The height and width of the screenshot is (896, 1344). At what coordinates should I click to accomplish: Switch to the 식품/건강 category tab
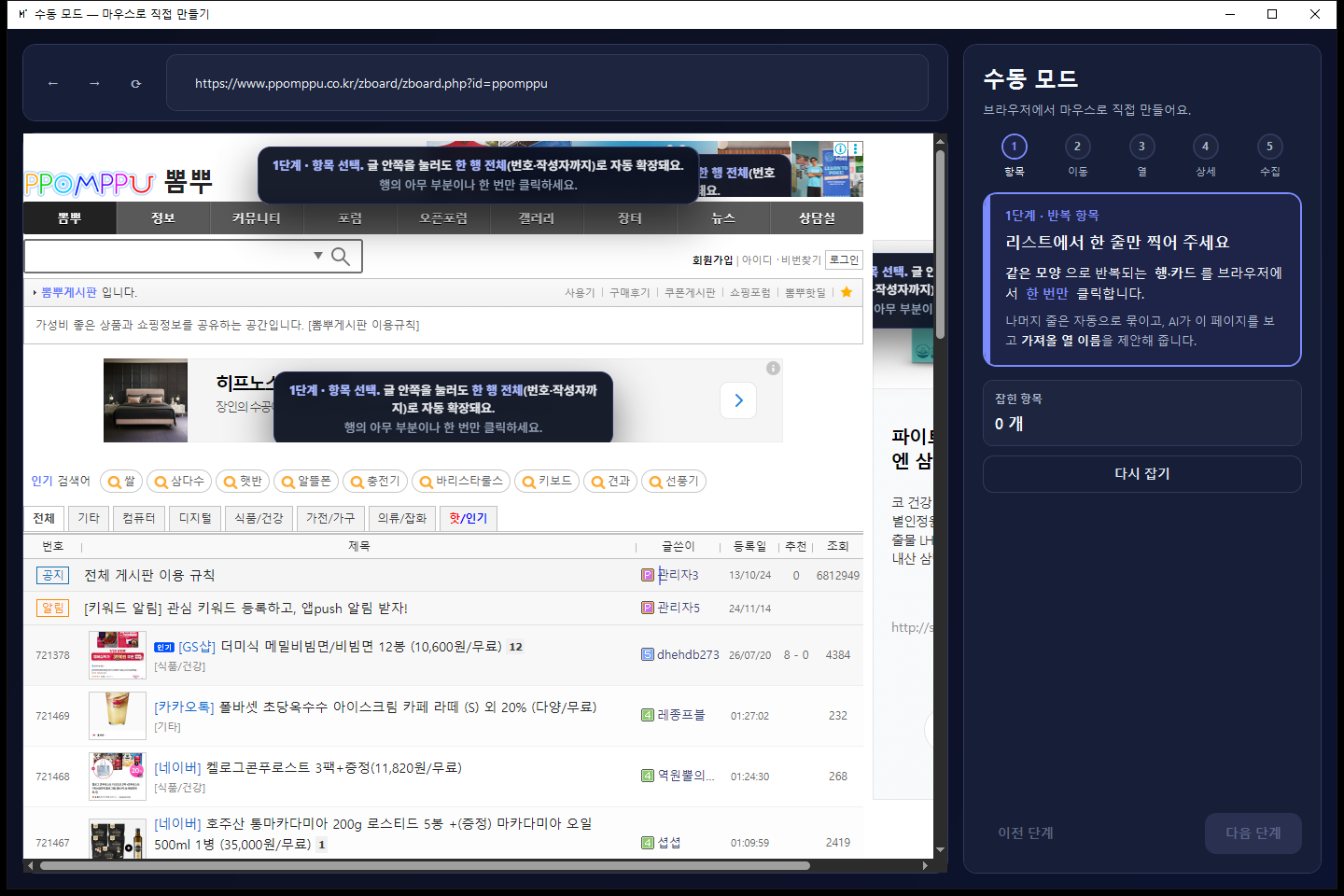point(259,519)
